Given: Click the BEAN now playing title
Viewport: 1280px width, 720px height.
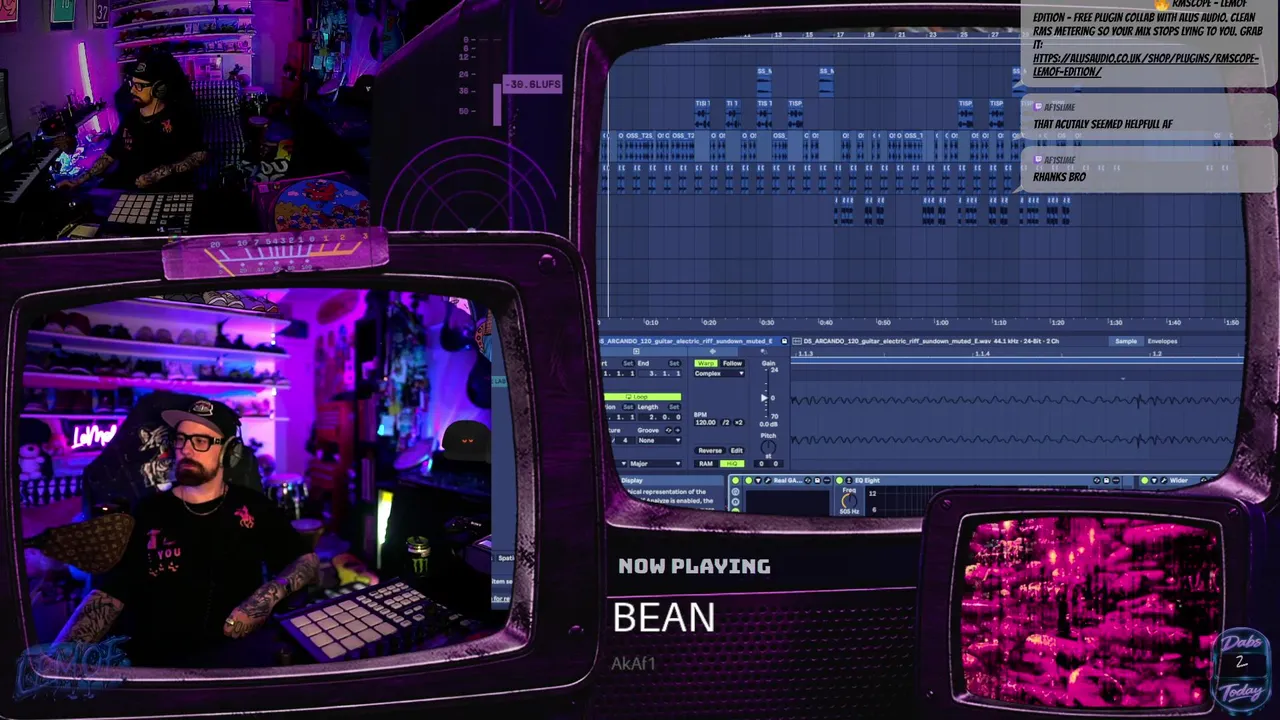Looking at the screenshot, I should [664, 618].
